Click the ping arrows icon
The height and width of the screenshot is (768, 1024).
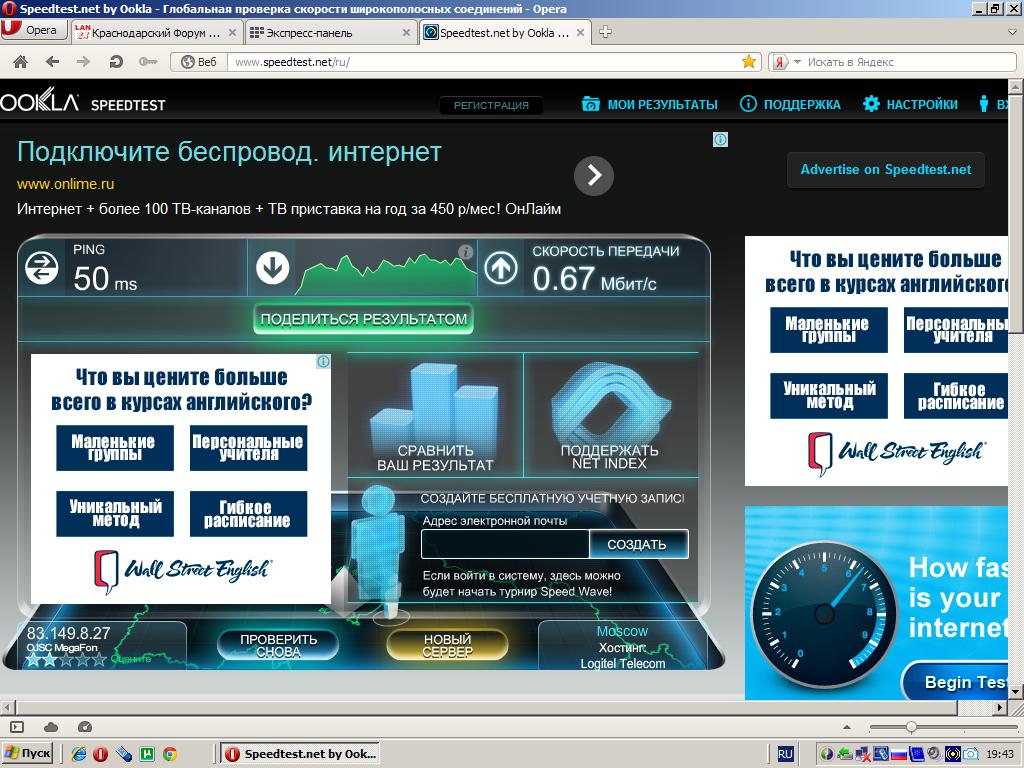42,268
